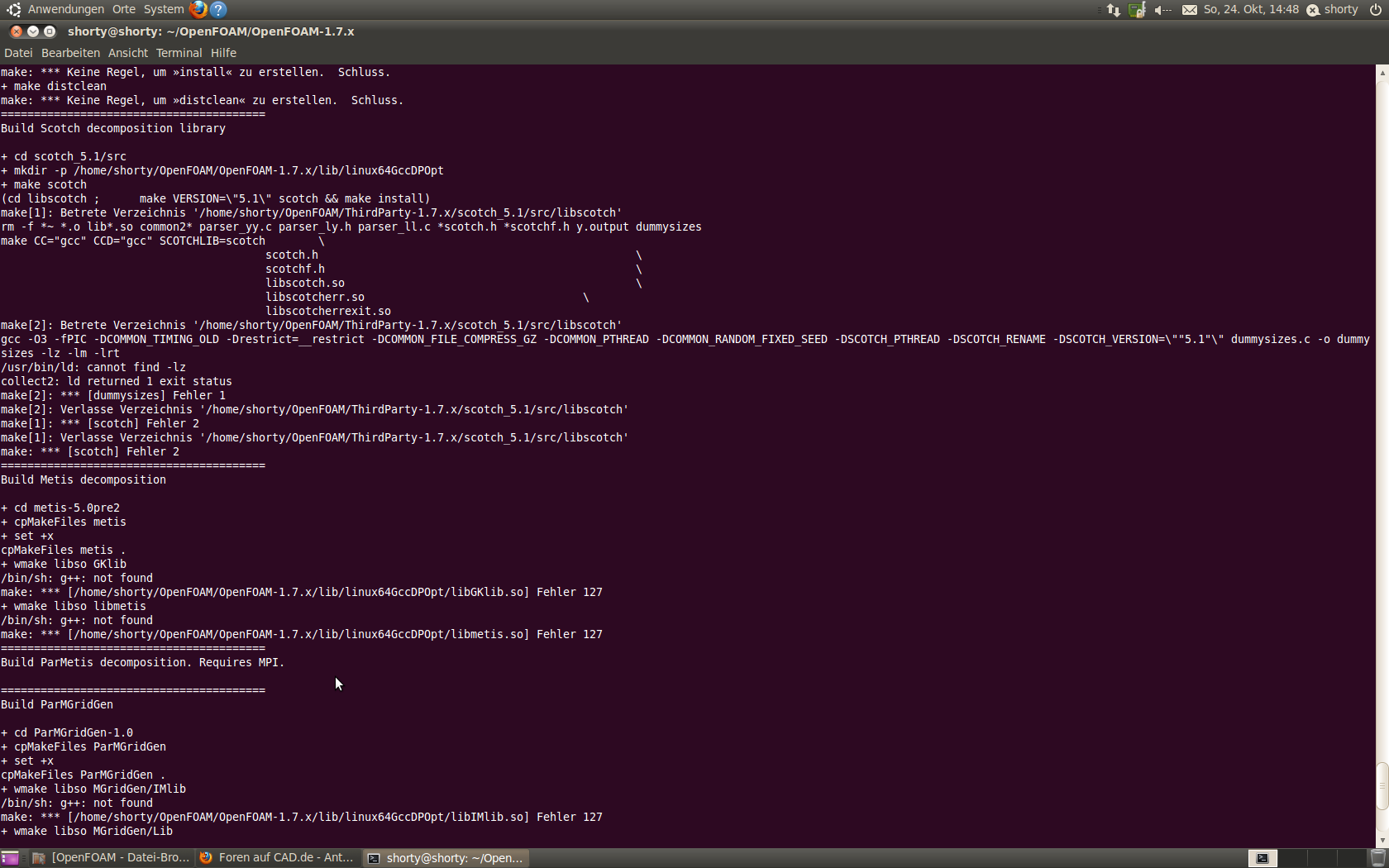Viewport: 1389px width, 868px height.
Task: Open the help question mark launcher
Action: (218, 9)
